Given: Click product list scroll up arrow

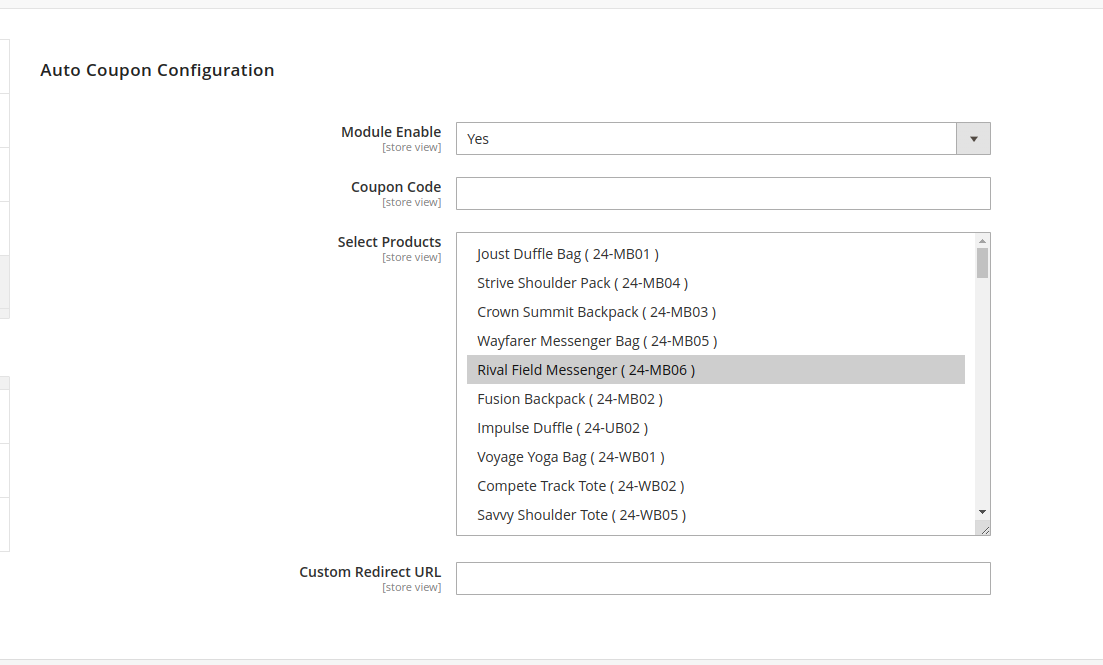Looking at the screenshot, I should [x=983, y=241].
